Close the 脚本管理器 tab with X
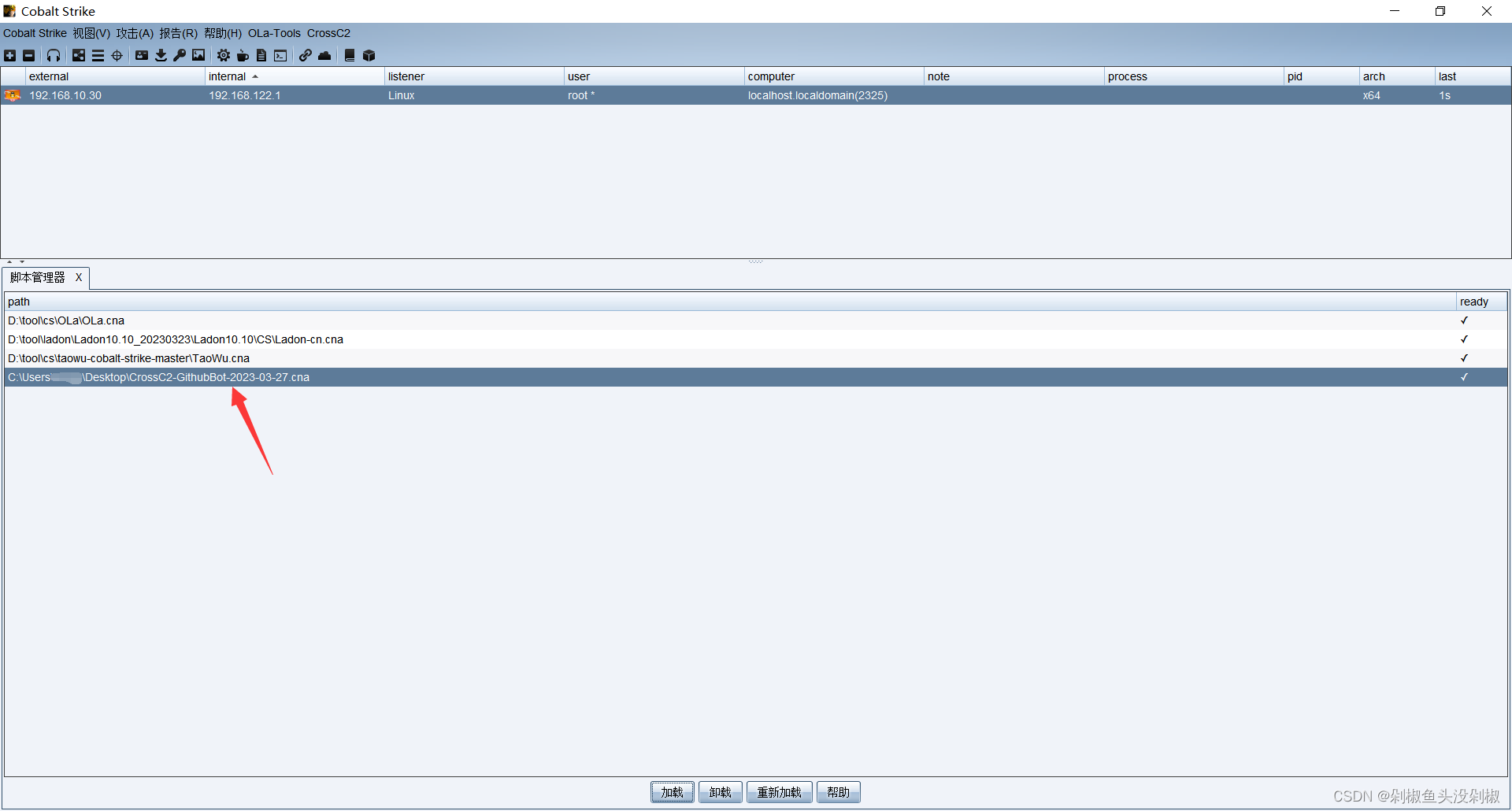Screen dimensions: 1512x811 pyautogui.click(x=79, y=277)
